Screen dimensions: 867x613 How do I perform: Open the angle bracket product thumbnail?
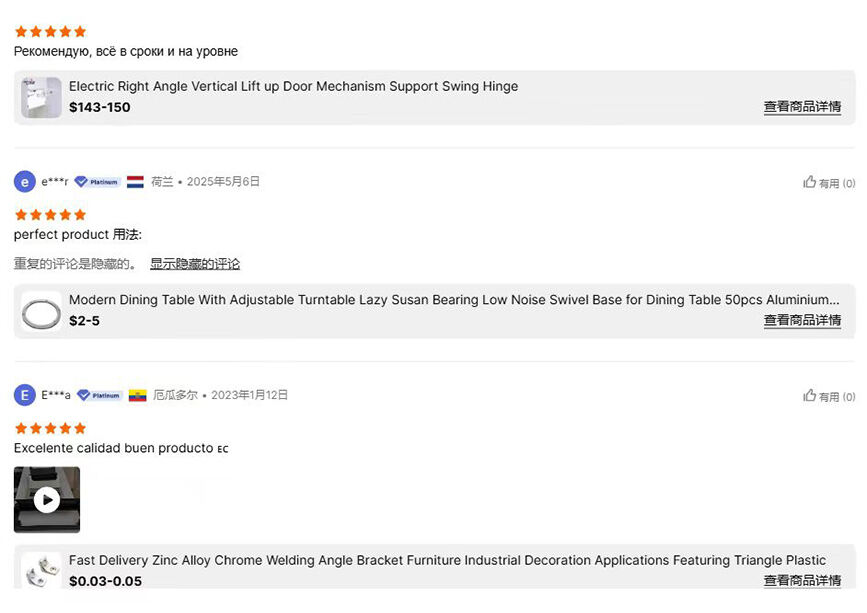[x=41, y=571]
